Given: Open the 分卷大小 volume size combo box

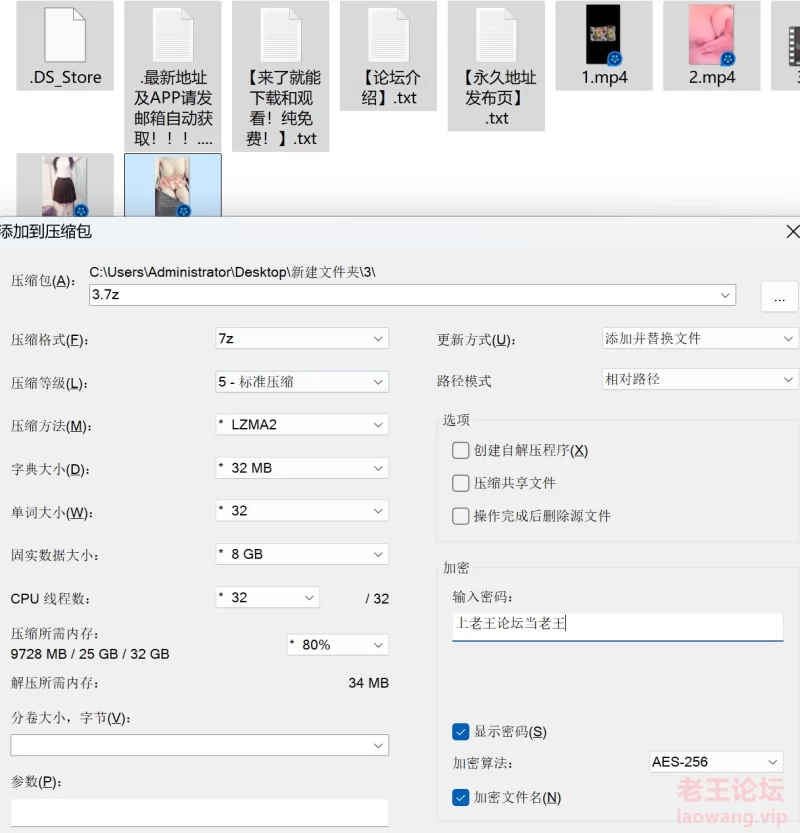Looking at the screenshot, I should [x=199, y=745].
